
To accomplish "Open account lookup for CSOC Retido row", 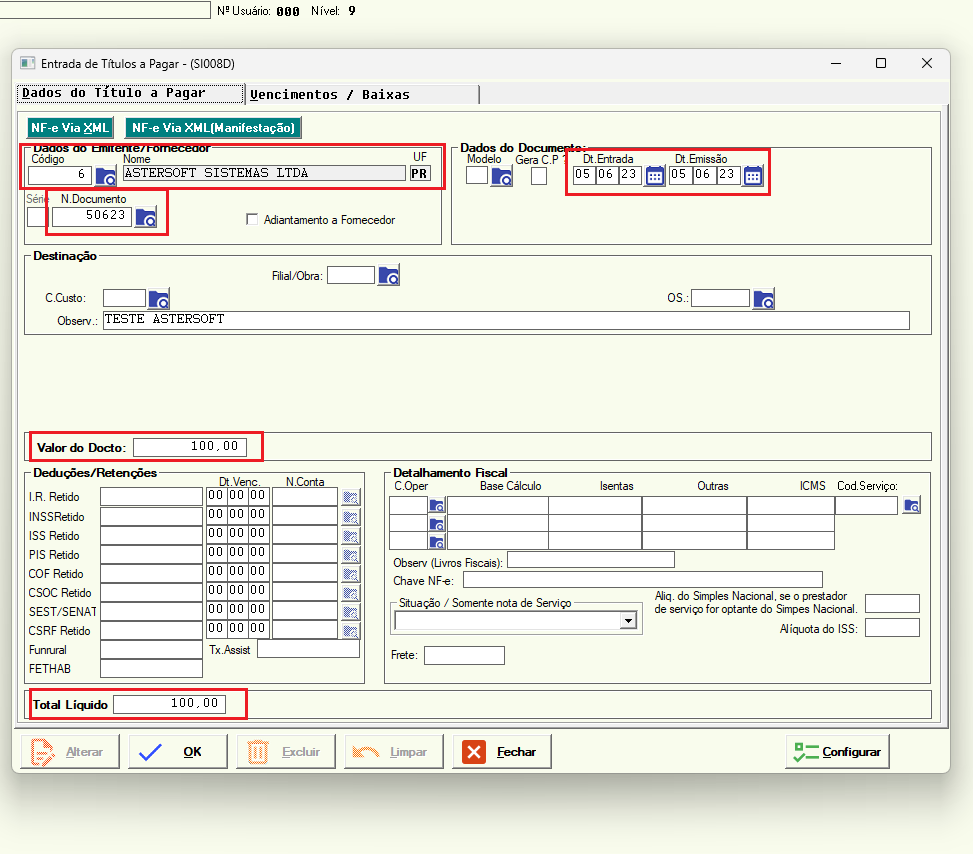I will tap(351, 593).
